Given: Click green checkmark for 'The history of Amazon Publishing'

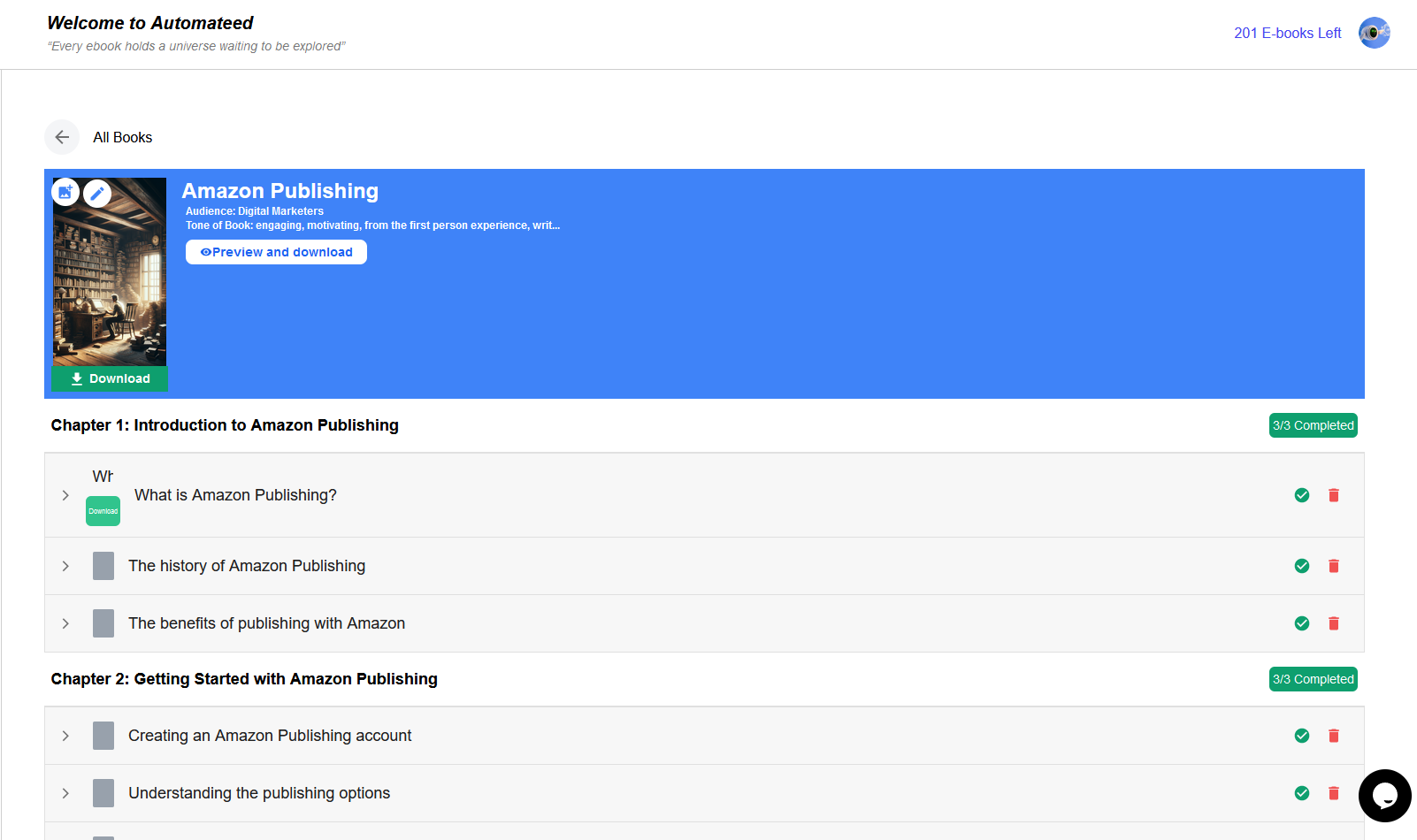Looking at the screenshot, I should [1302, 566].
